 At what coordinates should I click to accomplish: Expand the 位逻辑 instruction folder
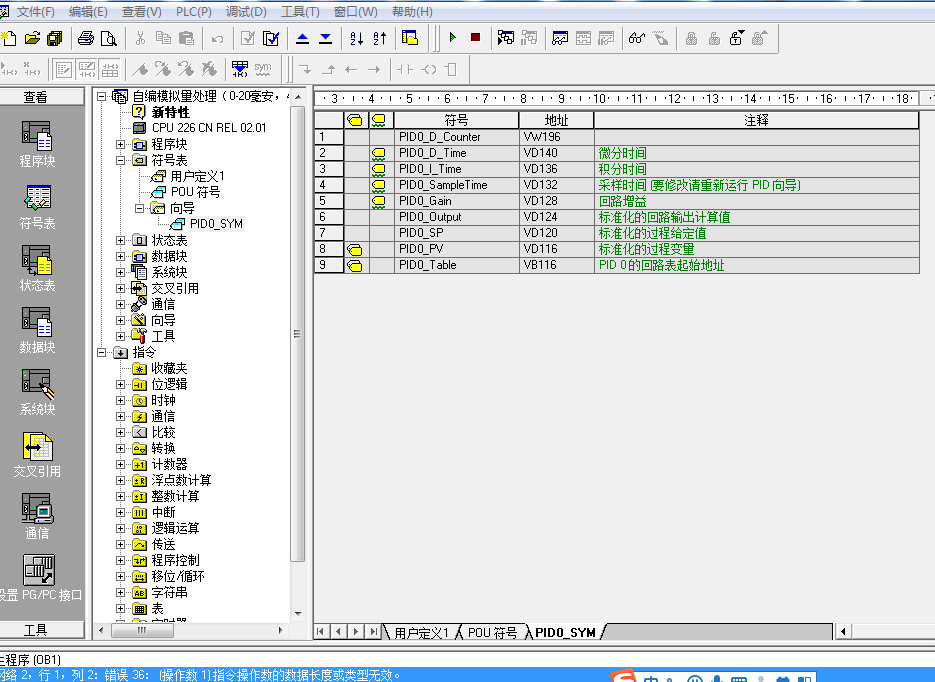pos(121,384)
